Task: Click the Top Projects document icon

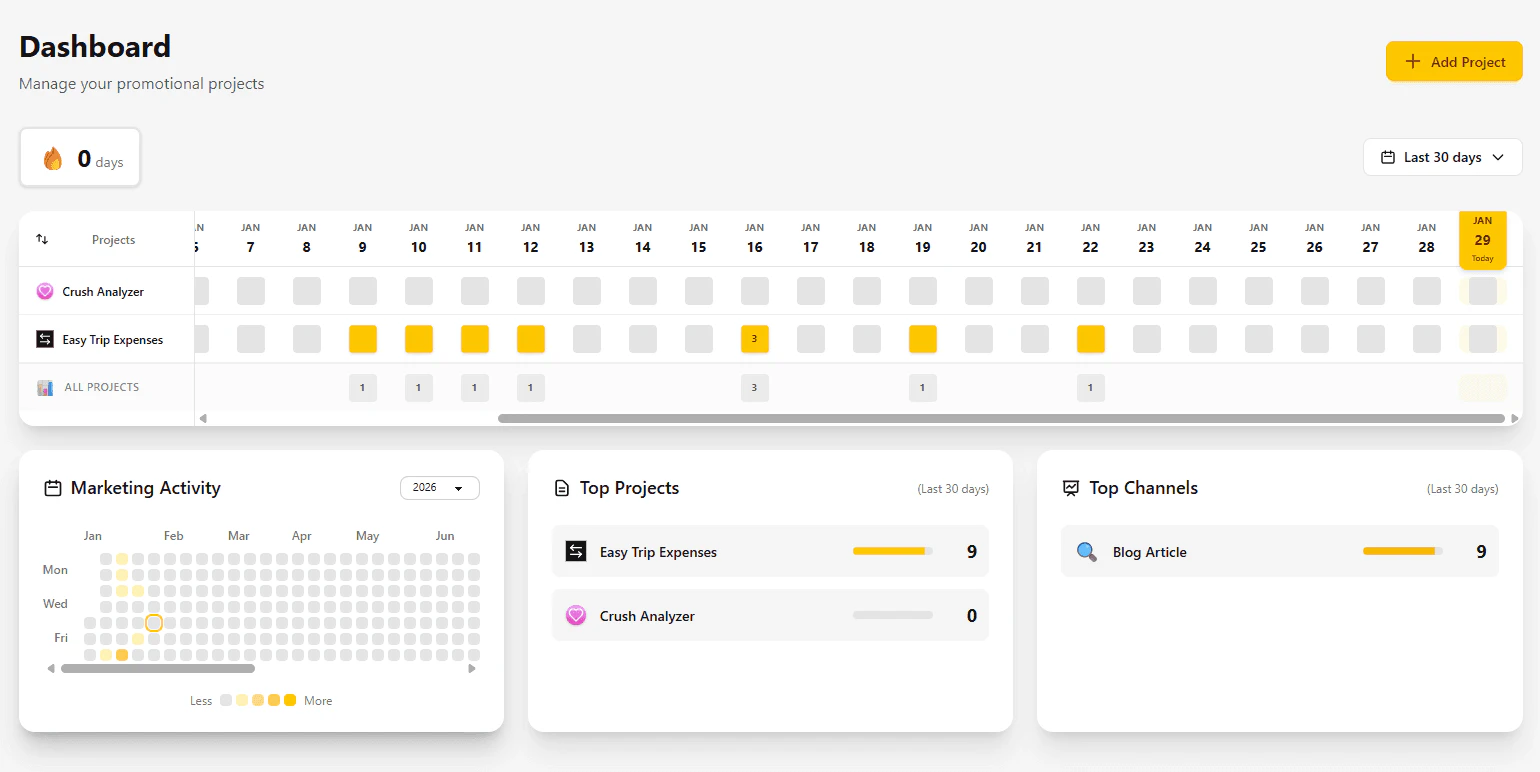Action: pyautogui.click(x=560, y=487)
